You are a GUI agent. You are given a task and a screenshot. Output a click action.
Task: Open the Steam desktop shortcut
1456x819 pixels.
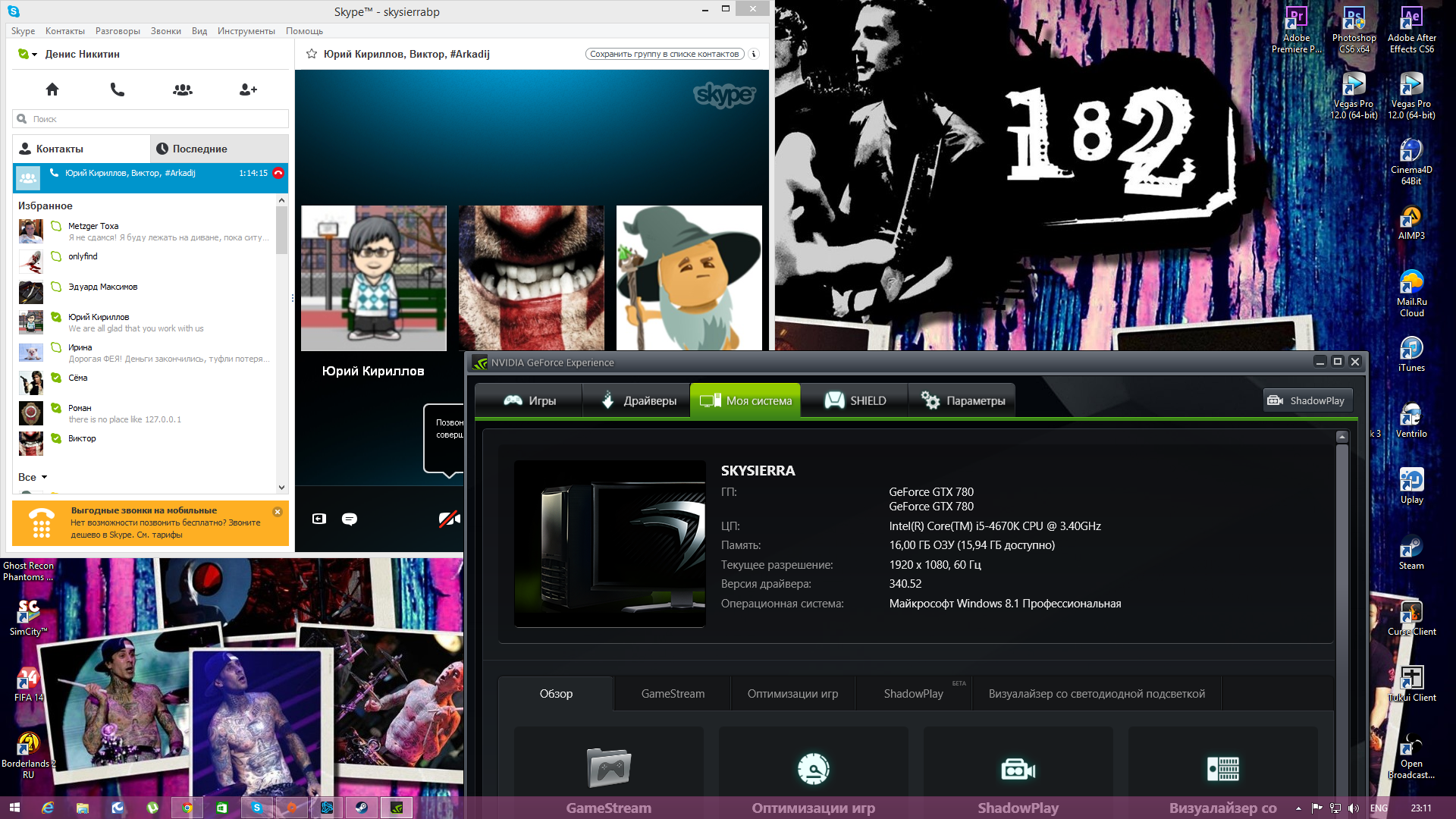tap(1411, 552)
